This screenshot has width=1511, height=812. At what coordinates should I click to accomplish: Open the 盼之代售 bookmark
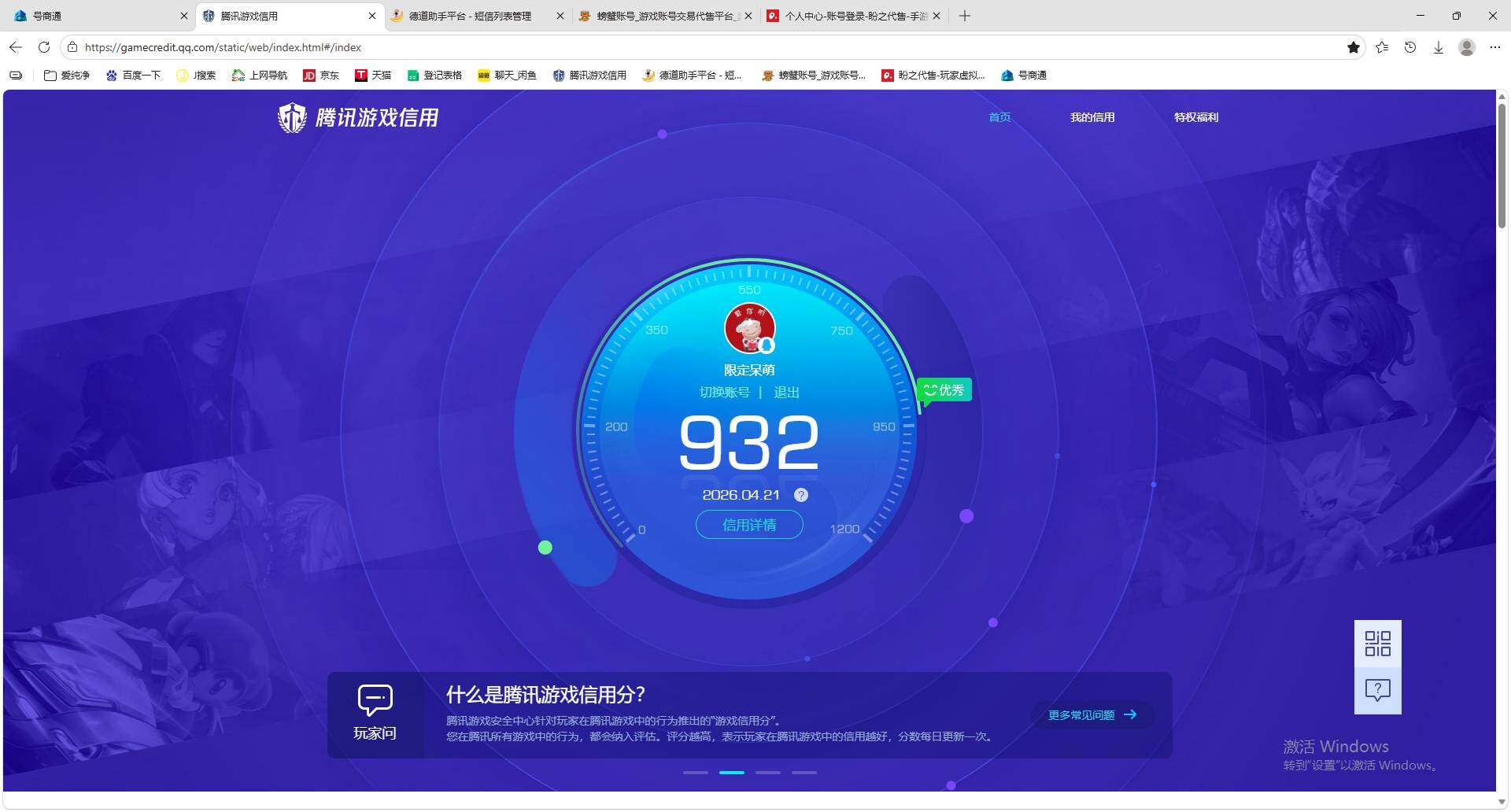933,76
